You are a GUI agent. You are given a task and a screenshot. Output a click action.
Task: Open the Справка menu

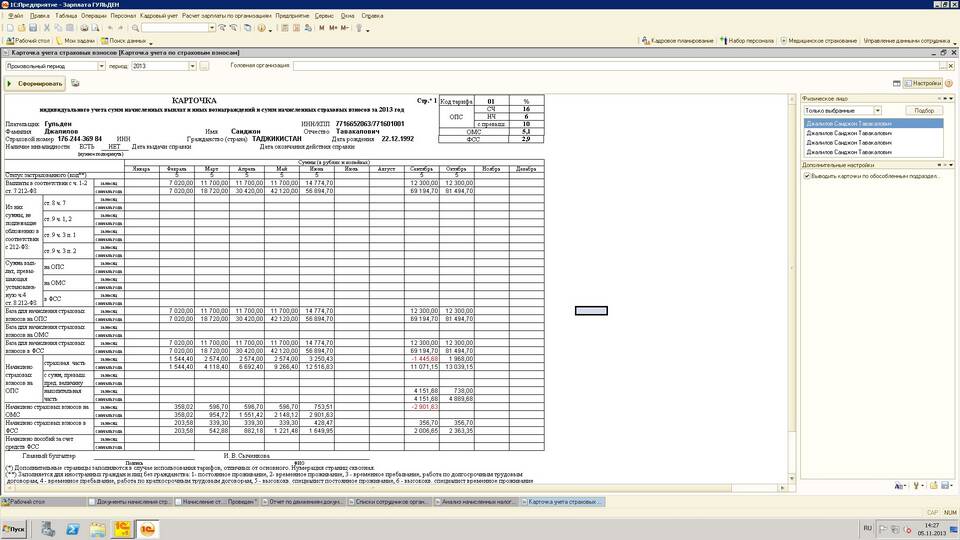[372, 16]
